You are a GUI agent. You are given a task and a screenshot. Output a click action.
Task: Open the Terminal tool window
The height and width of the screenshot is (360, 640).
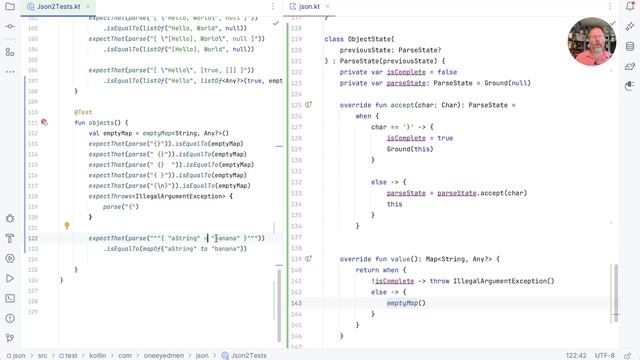(x=10, y=298)
